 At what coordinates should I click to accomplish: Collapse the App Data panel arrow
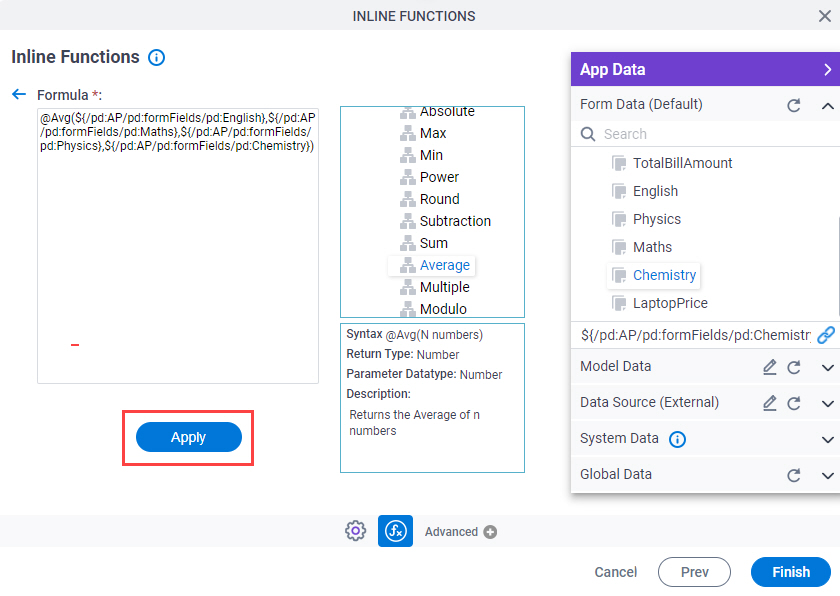(x=827, y=70)
